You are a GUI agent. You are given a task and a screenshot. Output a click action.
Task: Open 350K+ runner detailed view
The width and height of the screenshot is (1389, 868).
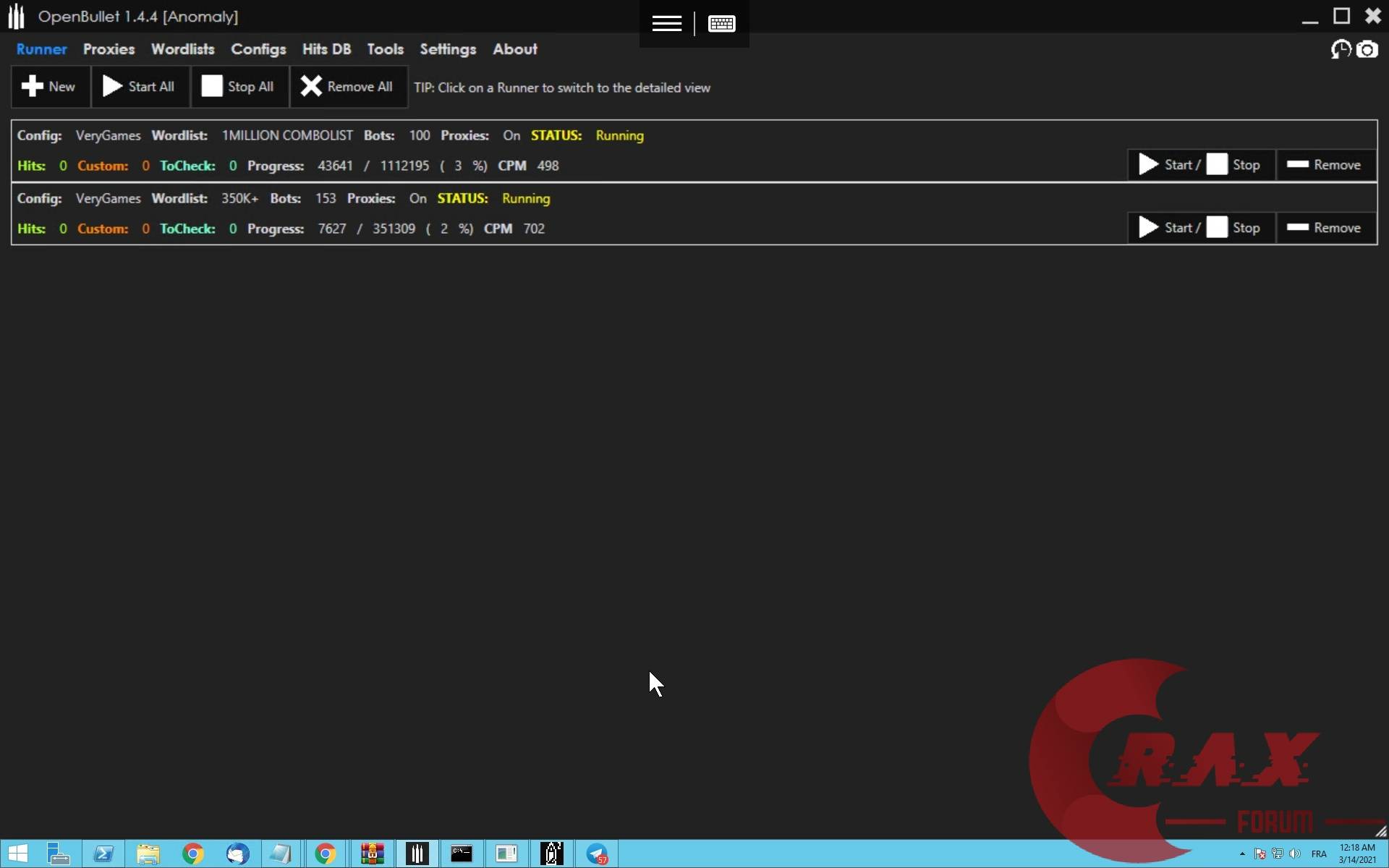click(723, 214)
